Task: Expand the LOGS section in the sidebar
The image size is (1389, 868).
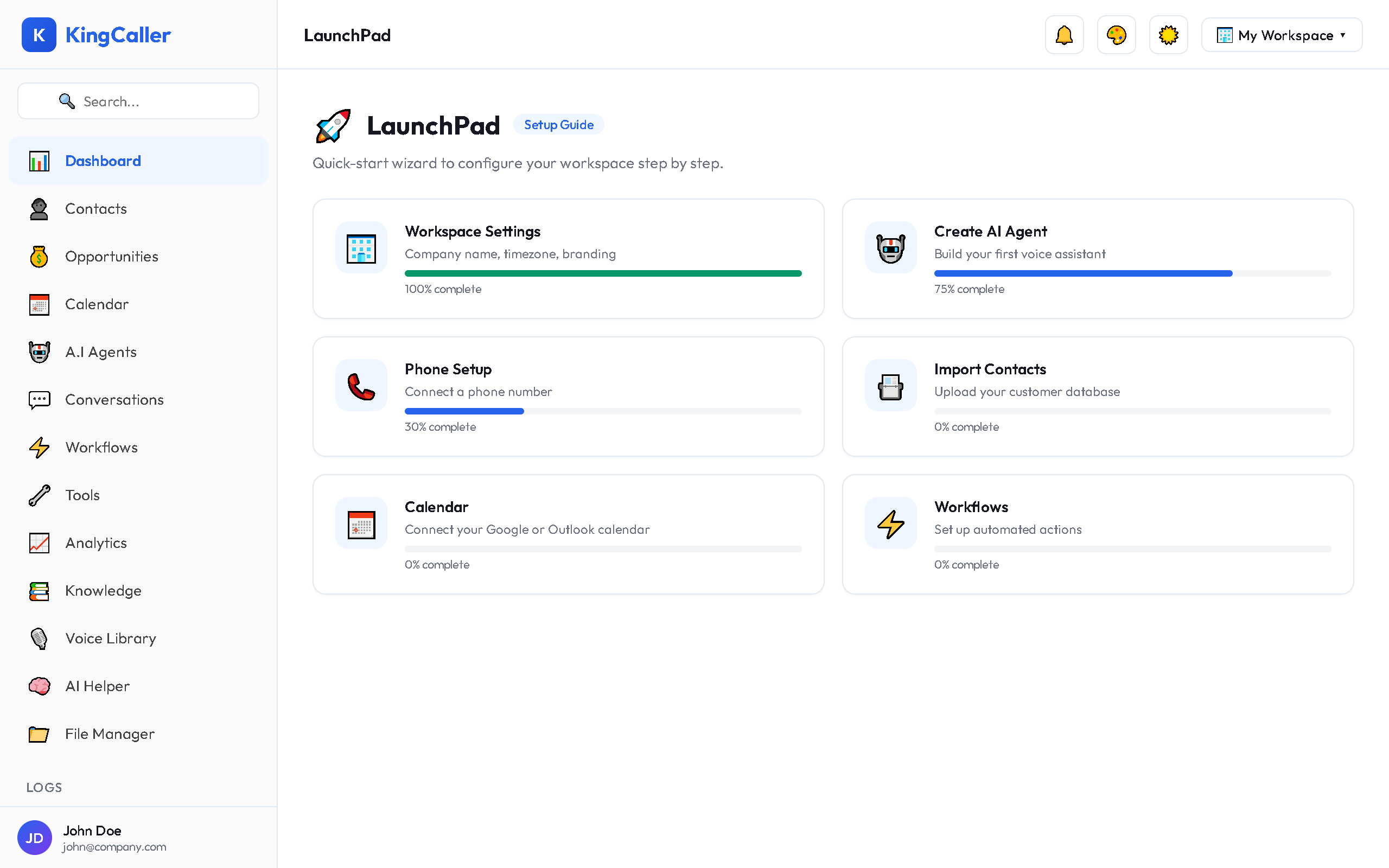Action: 43,787
